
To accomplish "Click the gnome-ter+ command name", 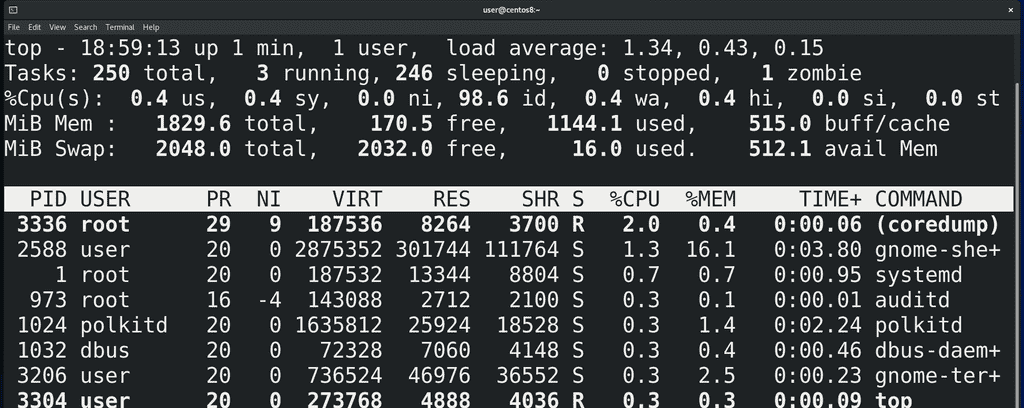I will point(937,375).
